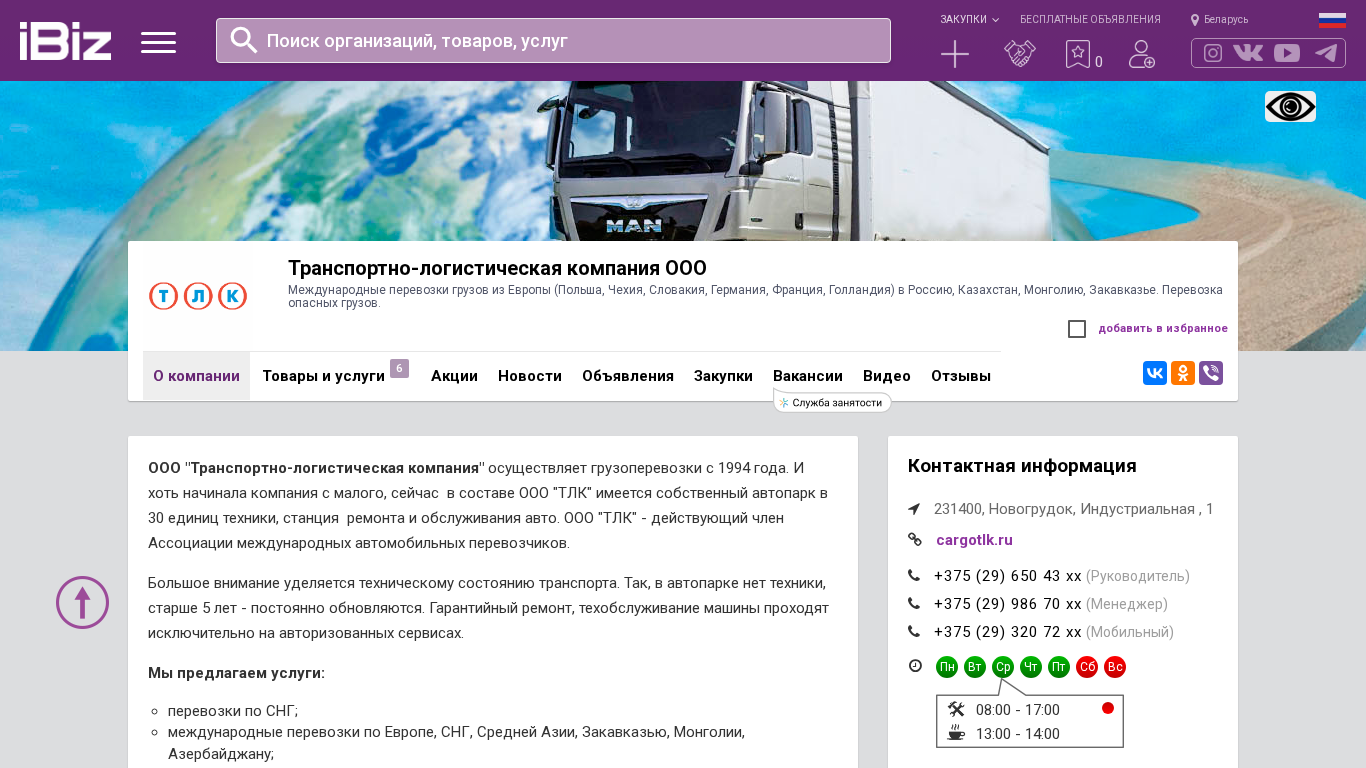Share company via Viber icon
The image size is (1366, 768).
coord(1211,373)
